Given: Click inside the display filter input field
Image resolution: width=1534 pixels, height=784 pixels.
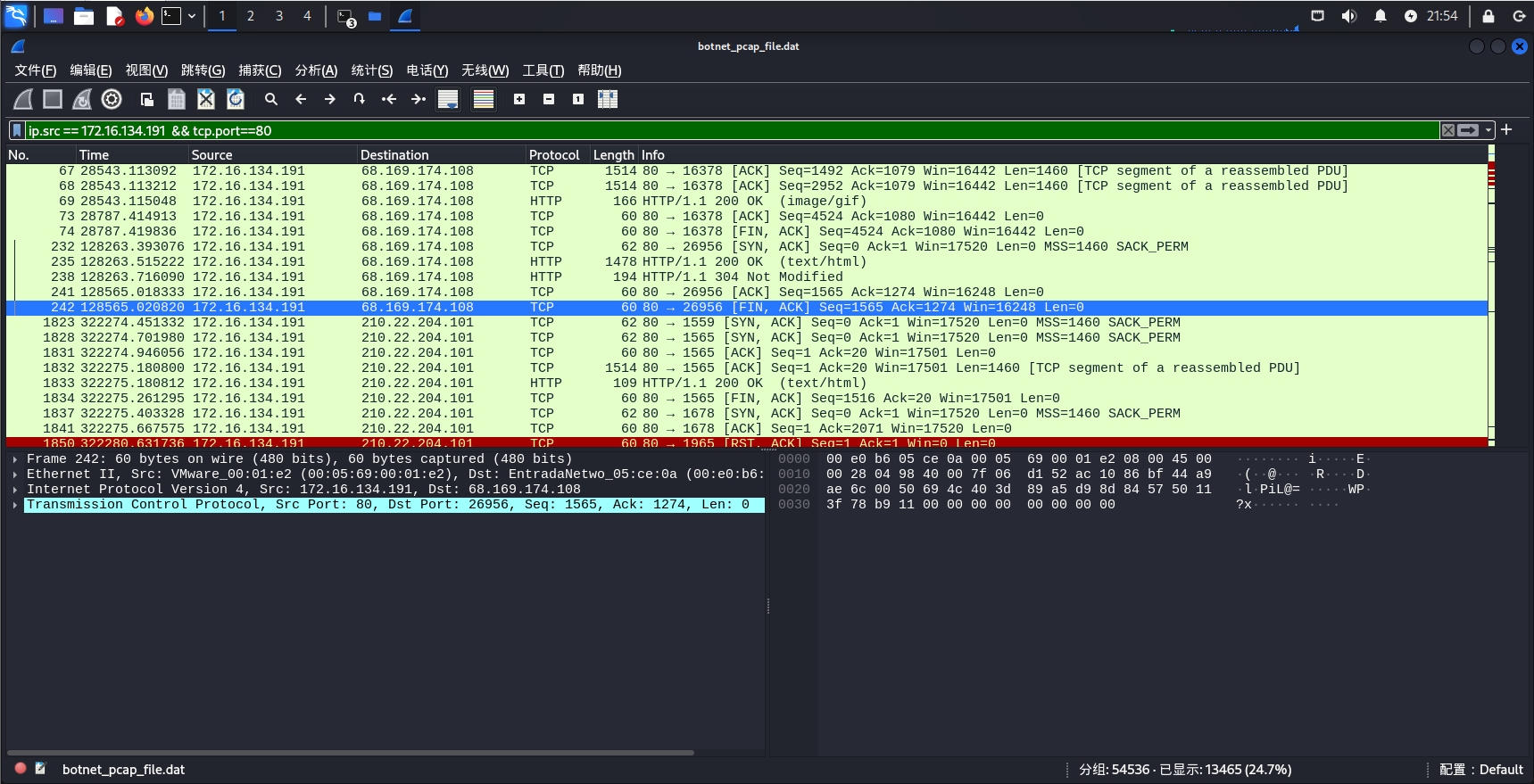Looking at the screenshot, I should 732,130.
